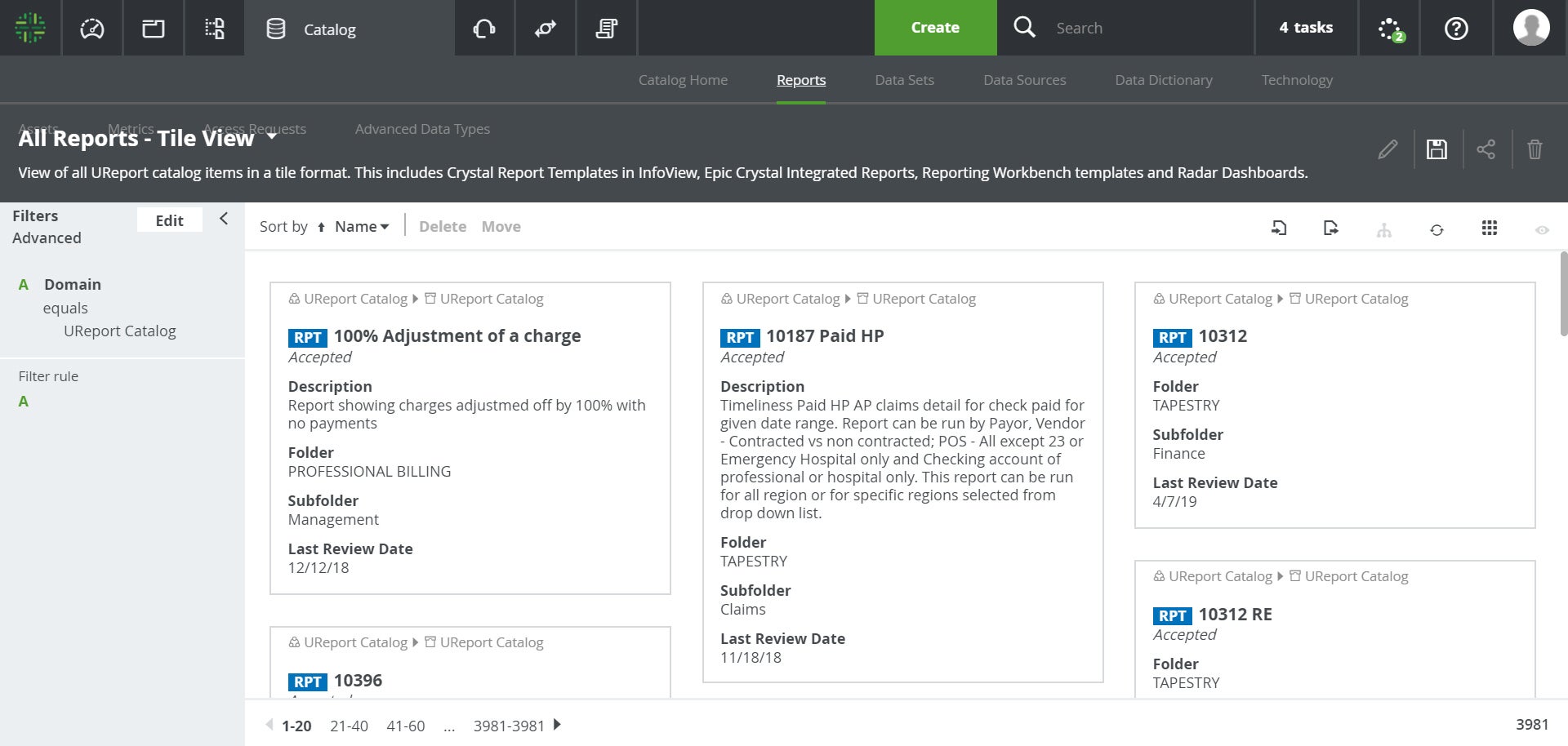This screenshot has width=1568, height=746.
Task: Open the headset helpdesk icon
Action: (484, 29)
